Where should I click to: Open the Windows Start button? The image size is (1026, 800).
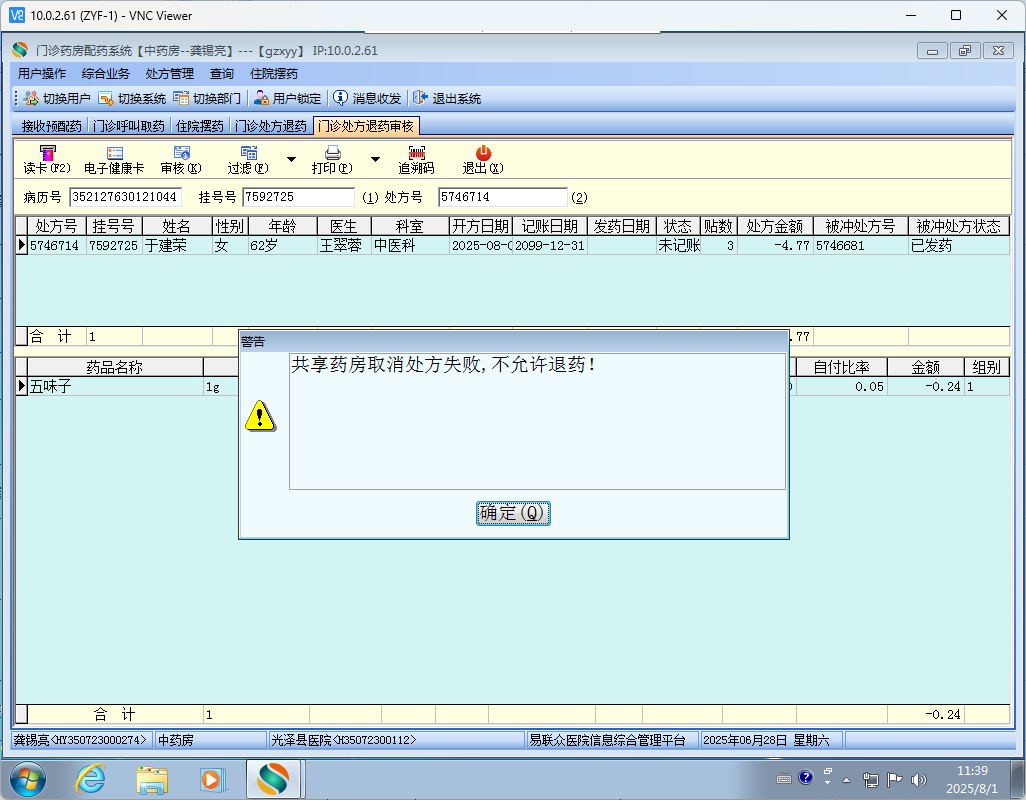coord(27,780)
